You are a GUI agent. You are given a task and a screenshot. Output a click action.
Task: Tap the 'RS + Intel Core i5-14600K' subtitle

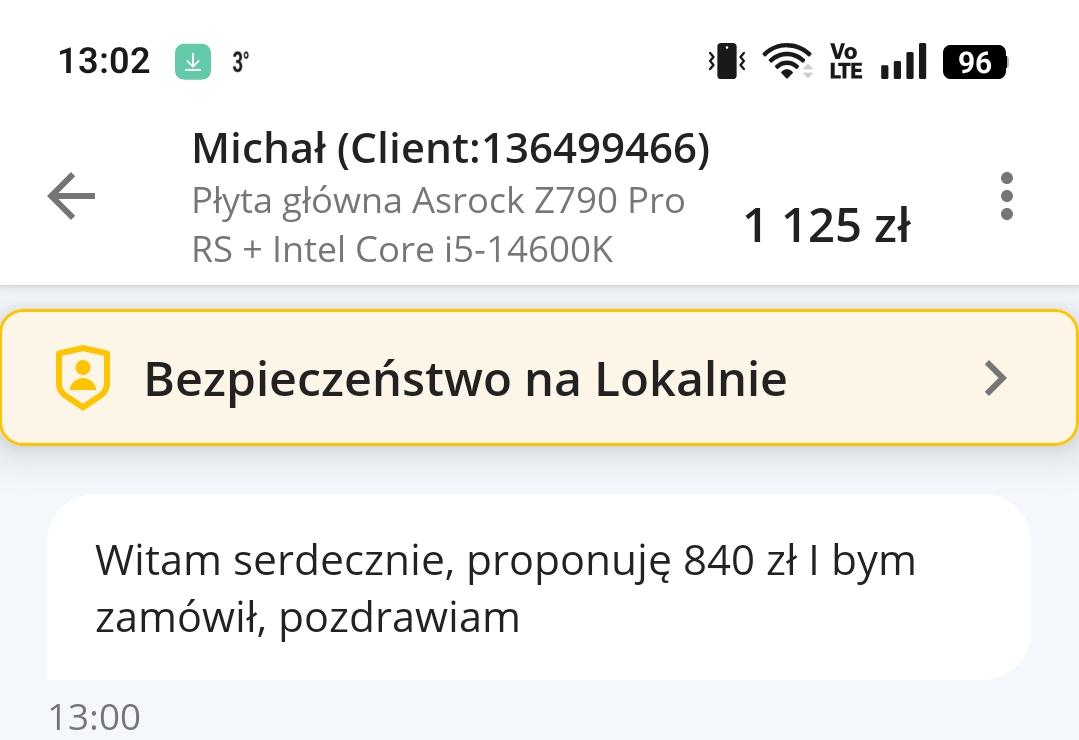click(x=402, y=249)
